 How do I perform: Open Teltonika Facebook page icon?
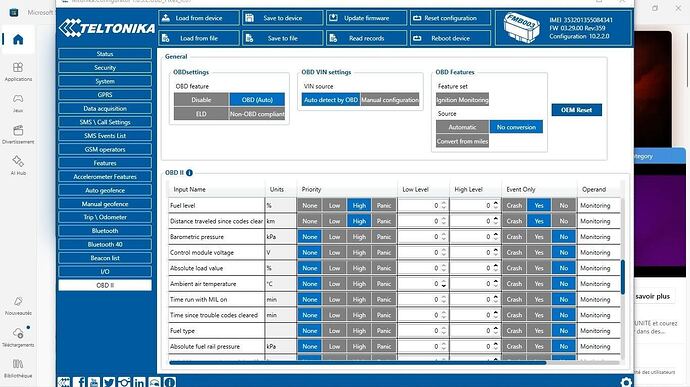pyautogui.click(x=79, y=382)
